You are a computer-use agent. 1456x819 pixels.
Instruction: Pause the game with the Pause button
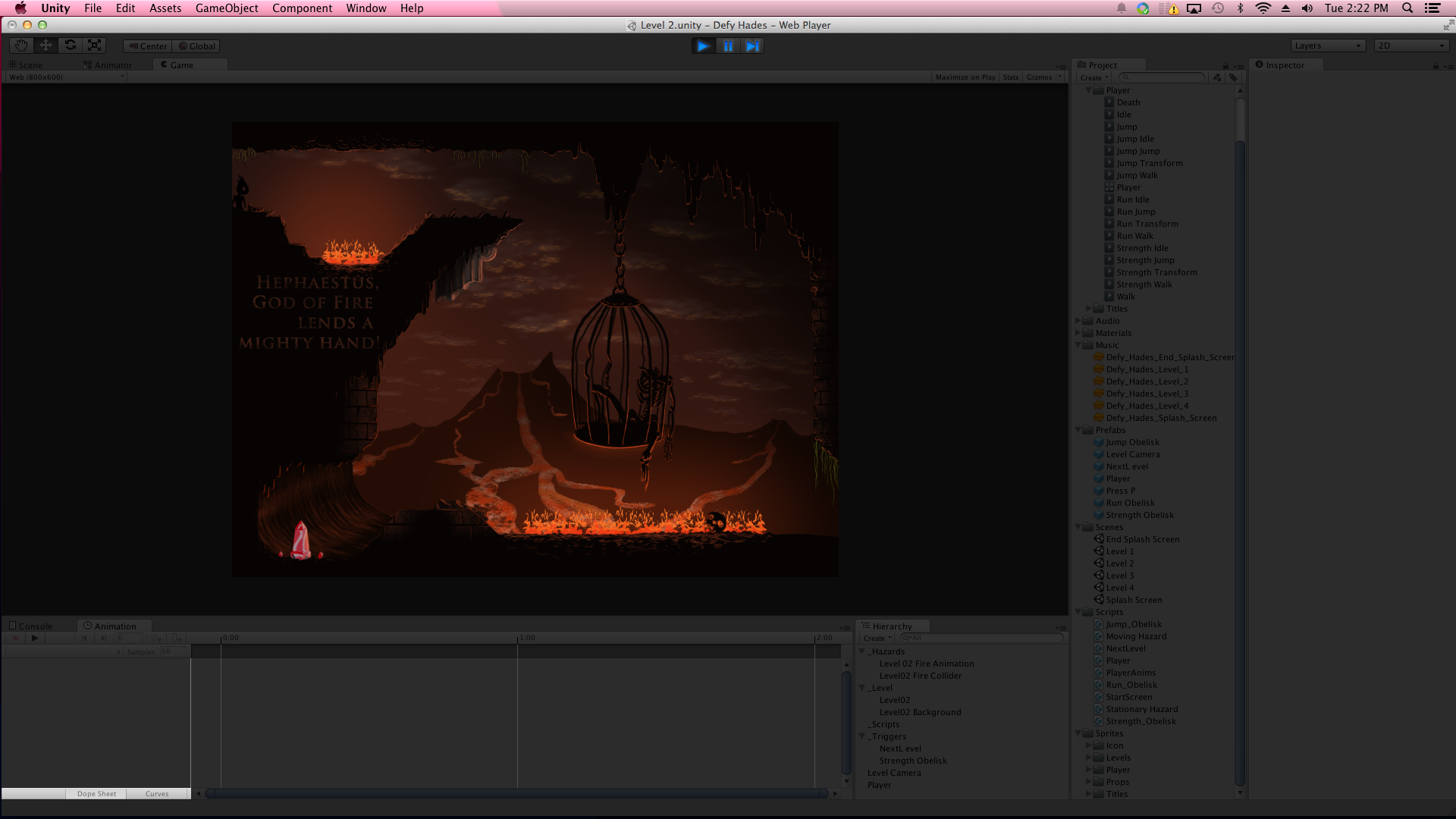[727, 46]
